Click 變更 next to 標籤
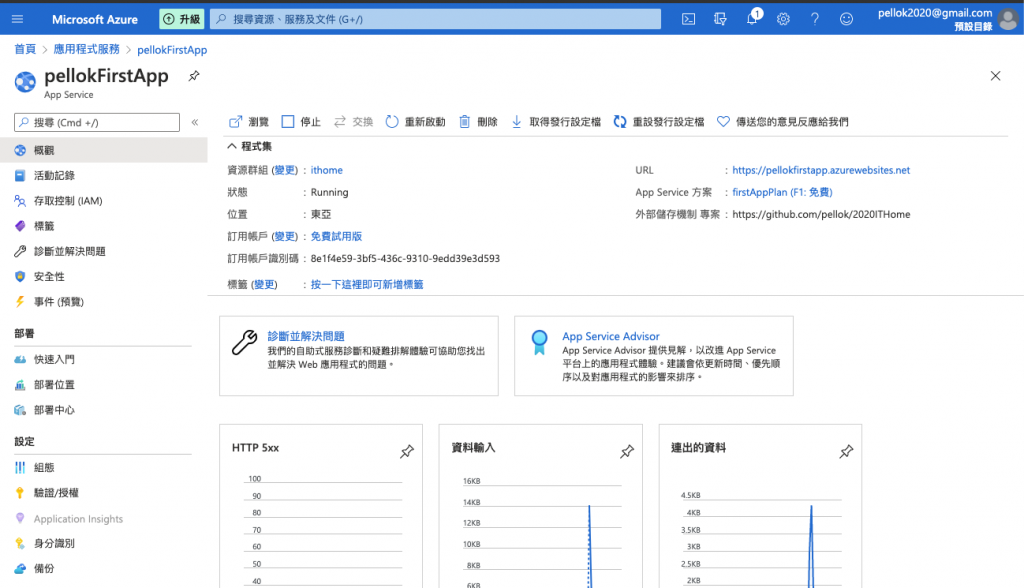The width and height of the screenshot is (1024, 588). tap(264, 284)
